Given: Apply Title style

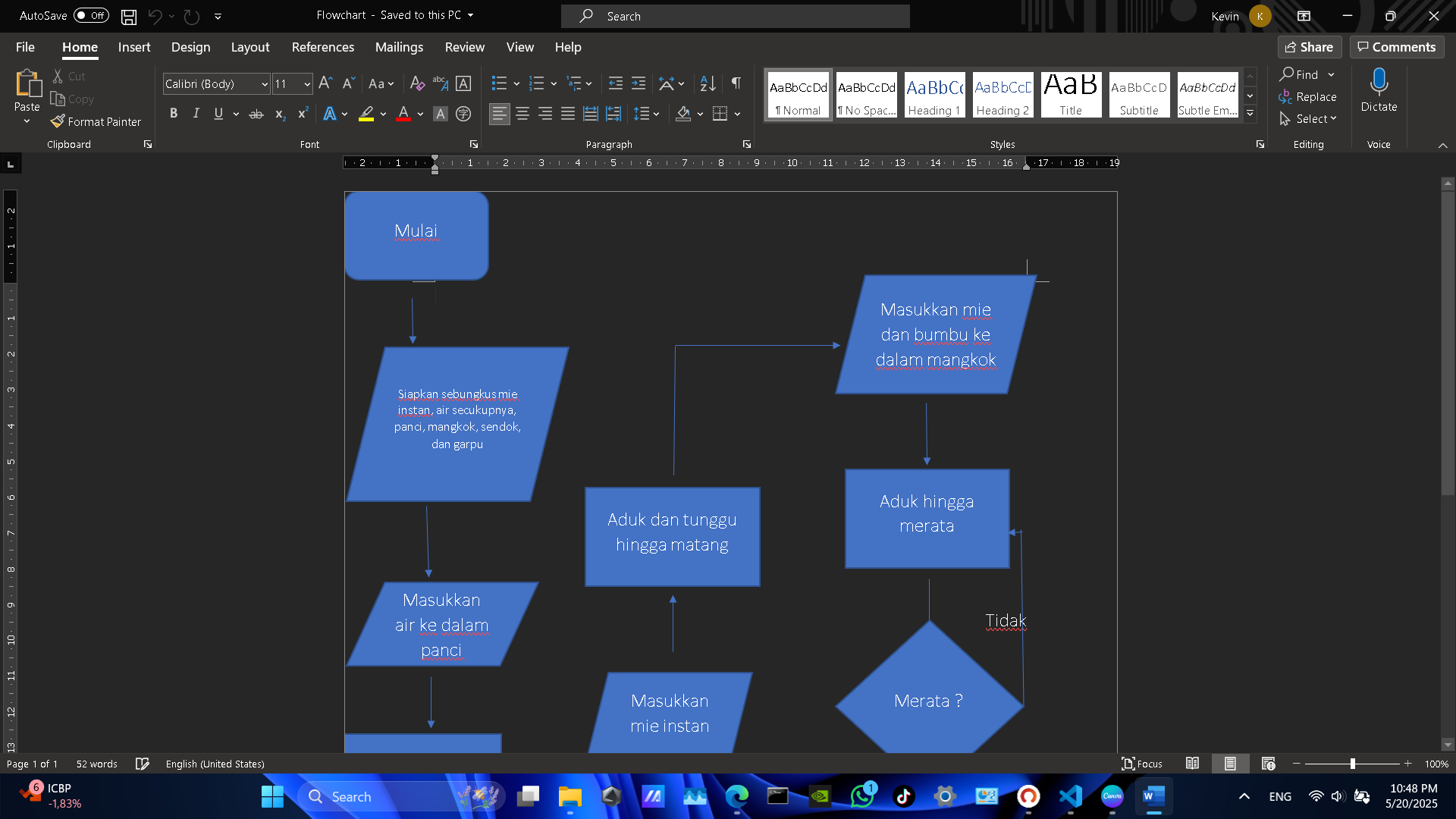Looking at the screenshot, I should [x=1071, y=95].
